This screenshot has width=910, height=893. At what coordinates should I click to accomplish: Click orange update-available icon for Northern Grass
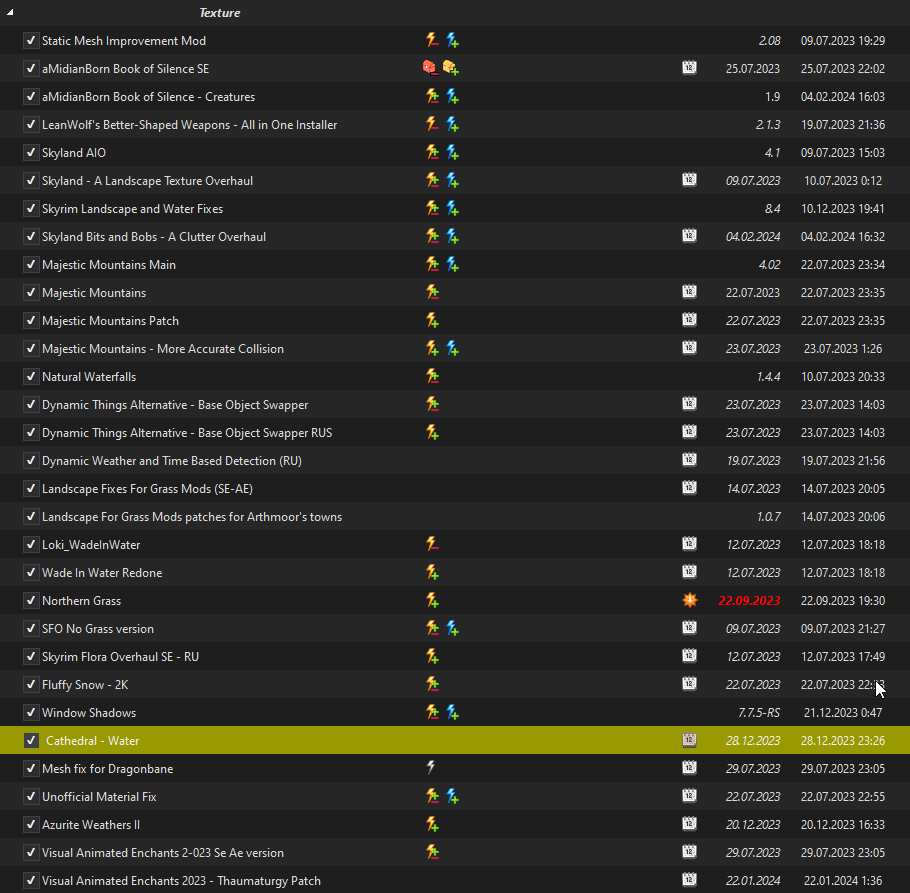(x=689, y=600)
